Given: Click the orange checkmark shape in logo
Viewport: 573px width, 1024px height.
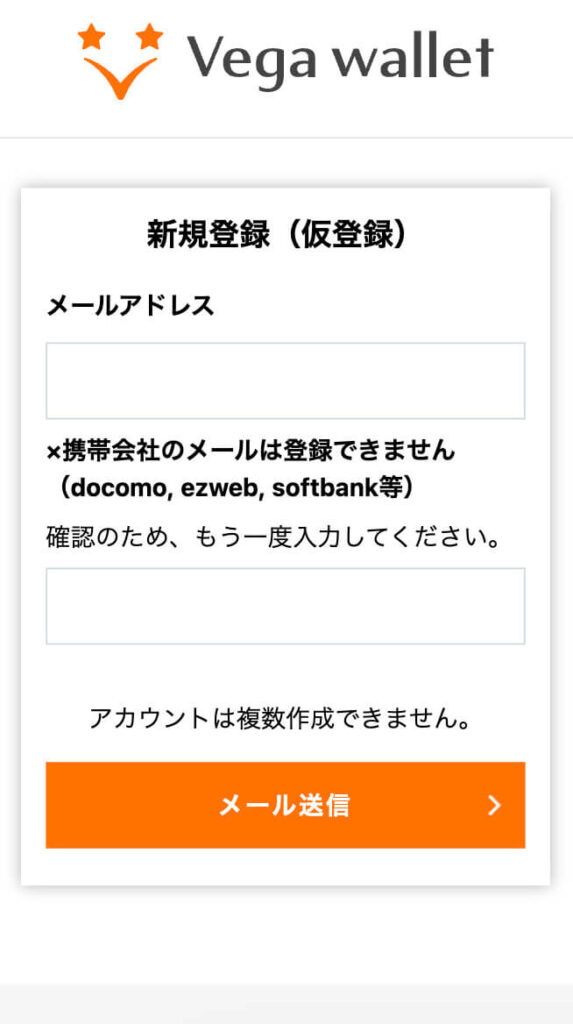Looking at the screenshot, I should [x=121, y=78].
